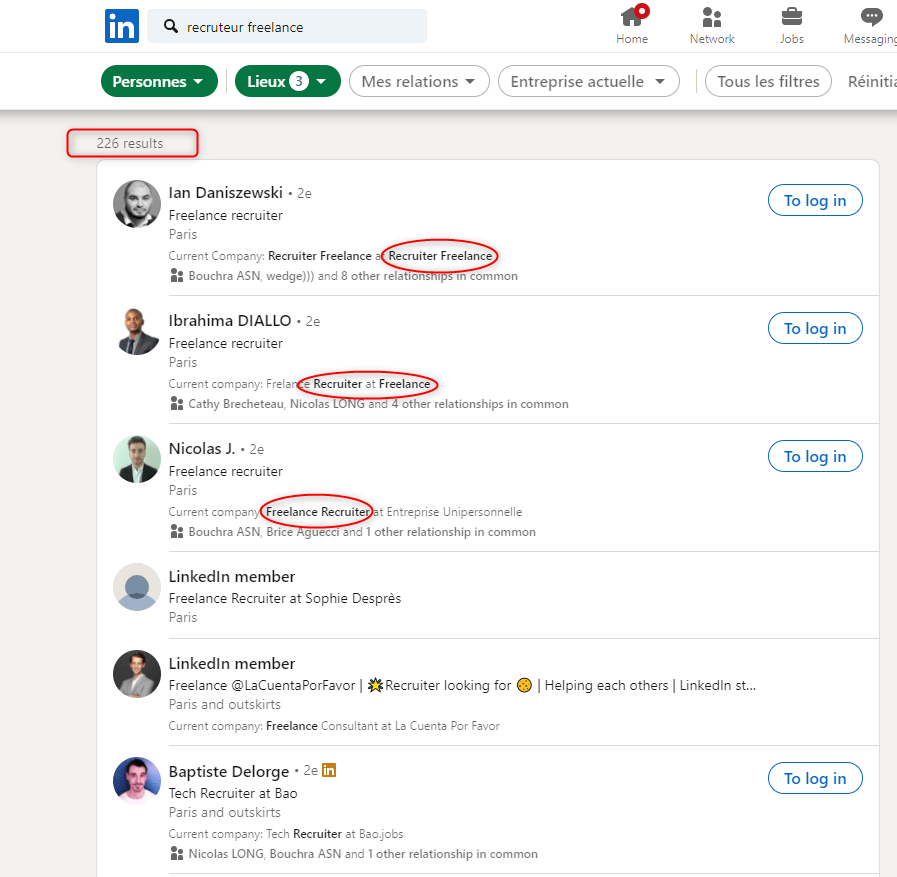
Task: Click the 226 results count text
Action: tap(130, 143)
